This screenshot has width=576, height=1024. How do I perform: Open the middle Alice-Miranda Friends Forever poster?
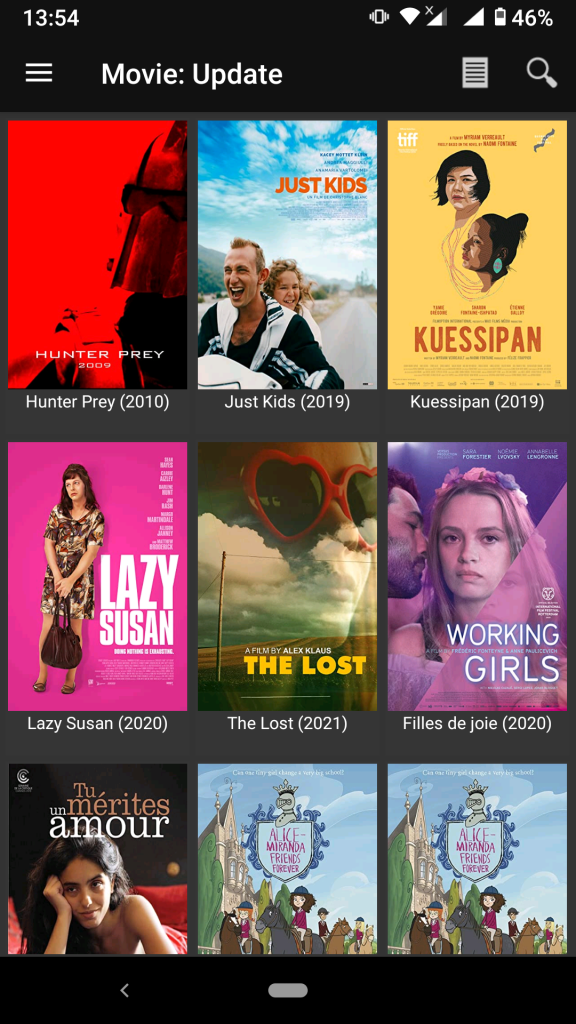pyautogui.click(x=287, y=859)
